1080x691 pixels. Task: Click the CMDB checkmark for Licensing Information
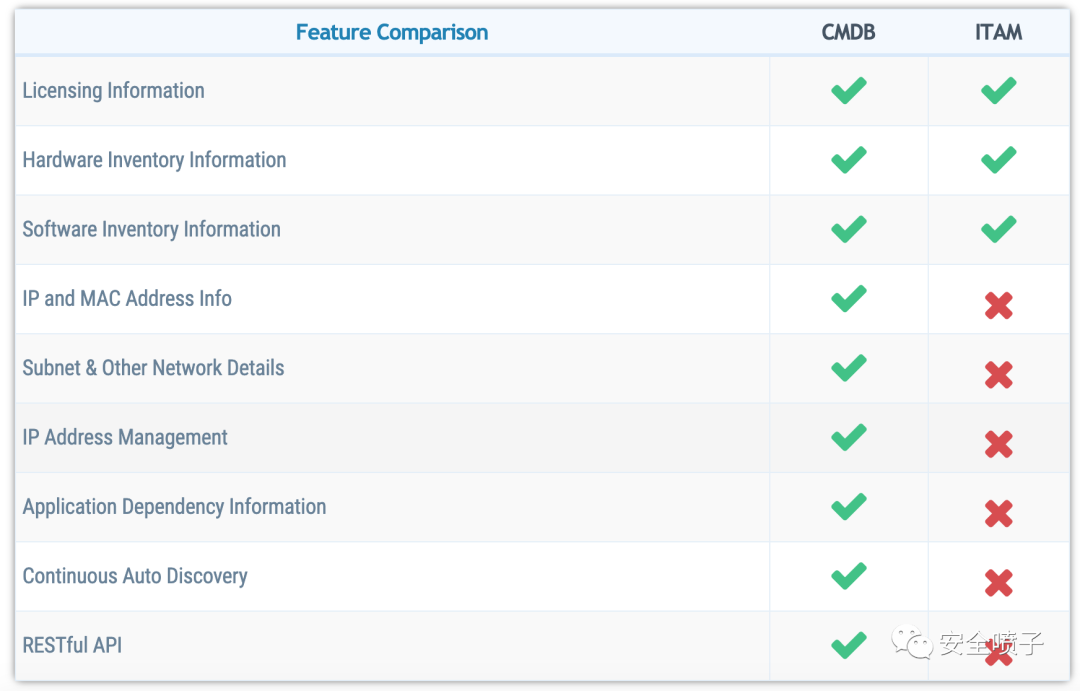point(848,91)
